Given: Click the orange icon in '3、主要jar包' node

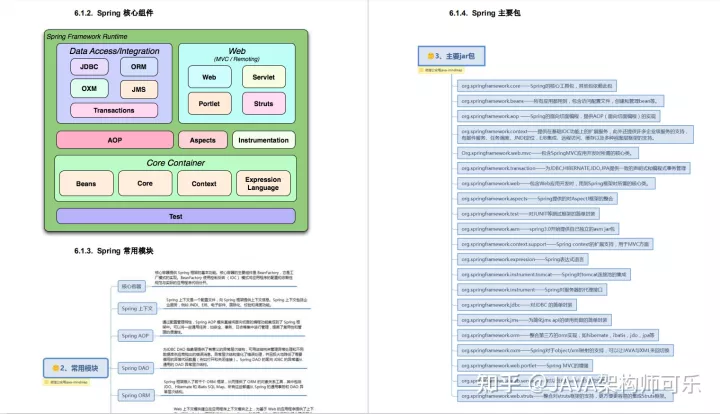Looking at the screenshot, I should coord(431,56).
